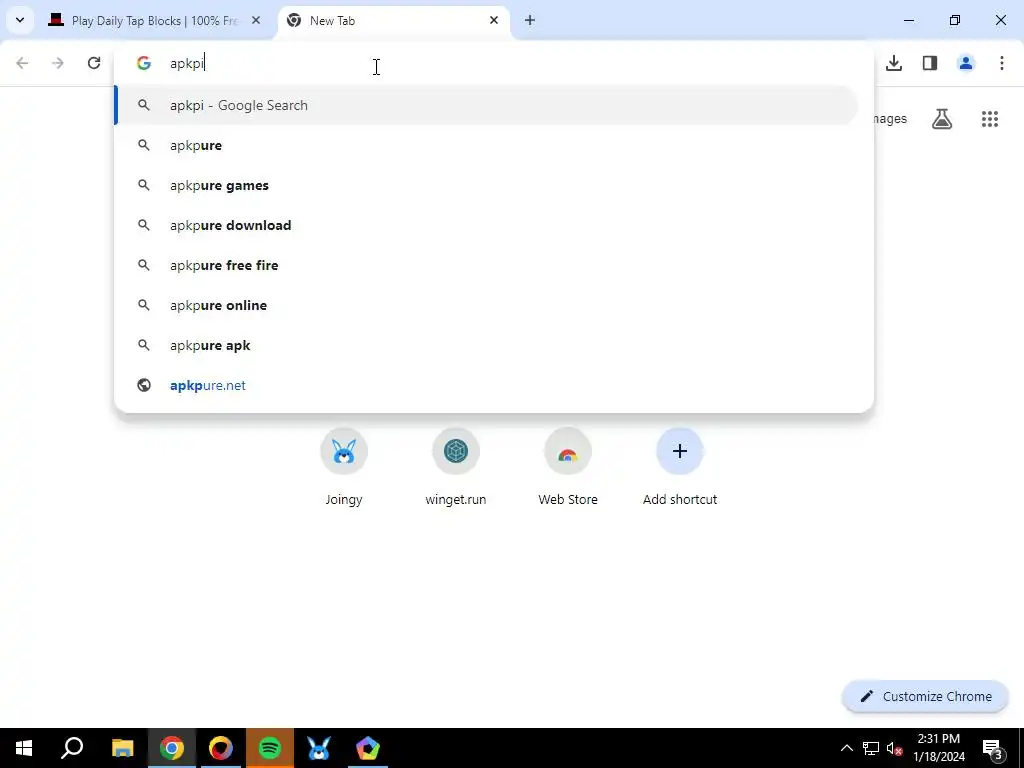The height and width of the screenshot is (768, 1024).
Task: Open the tab search dropdown arrow
Action: [20, 20]
